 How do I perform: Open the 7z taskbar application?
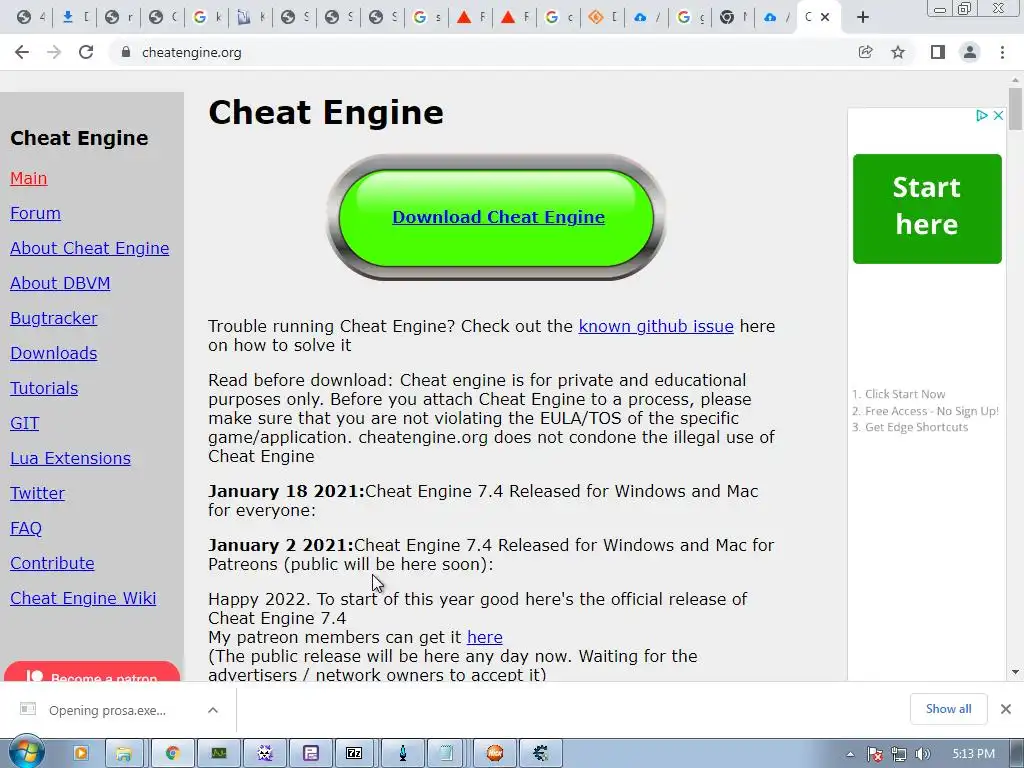(354, 754)
